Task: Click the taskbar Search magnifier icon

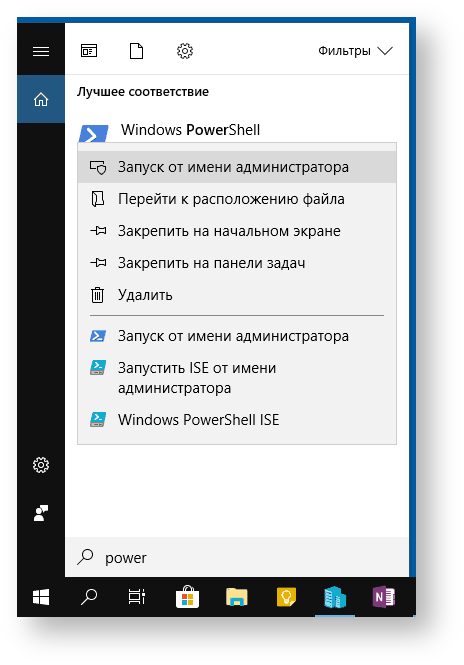Action: coord(89,597)
